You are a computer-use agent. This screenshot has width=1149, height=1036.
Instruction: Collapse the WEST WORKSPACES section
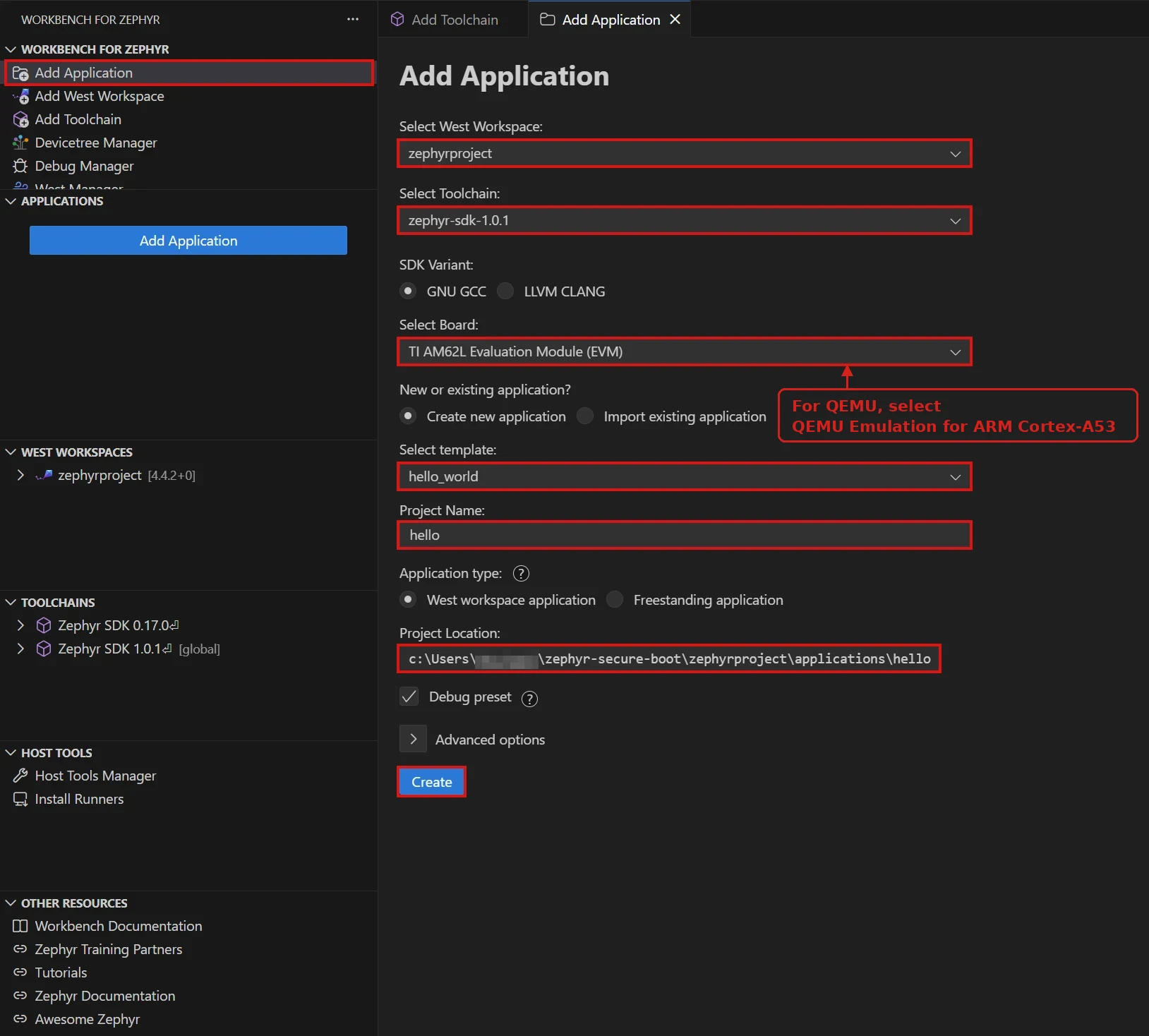coord(11,453)
